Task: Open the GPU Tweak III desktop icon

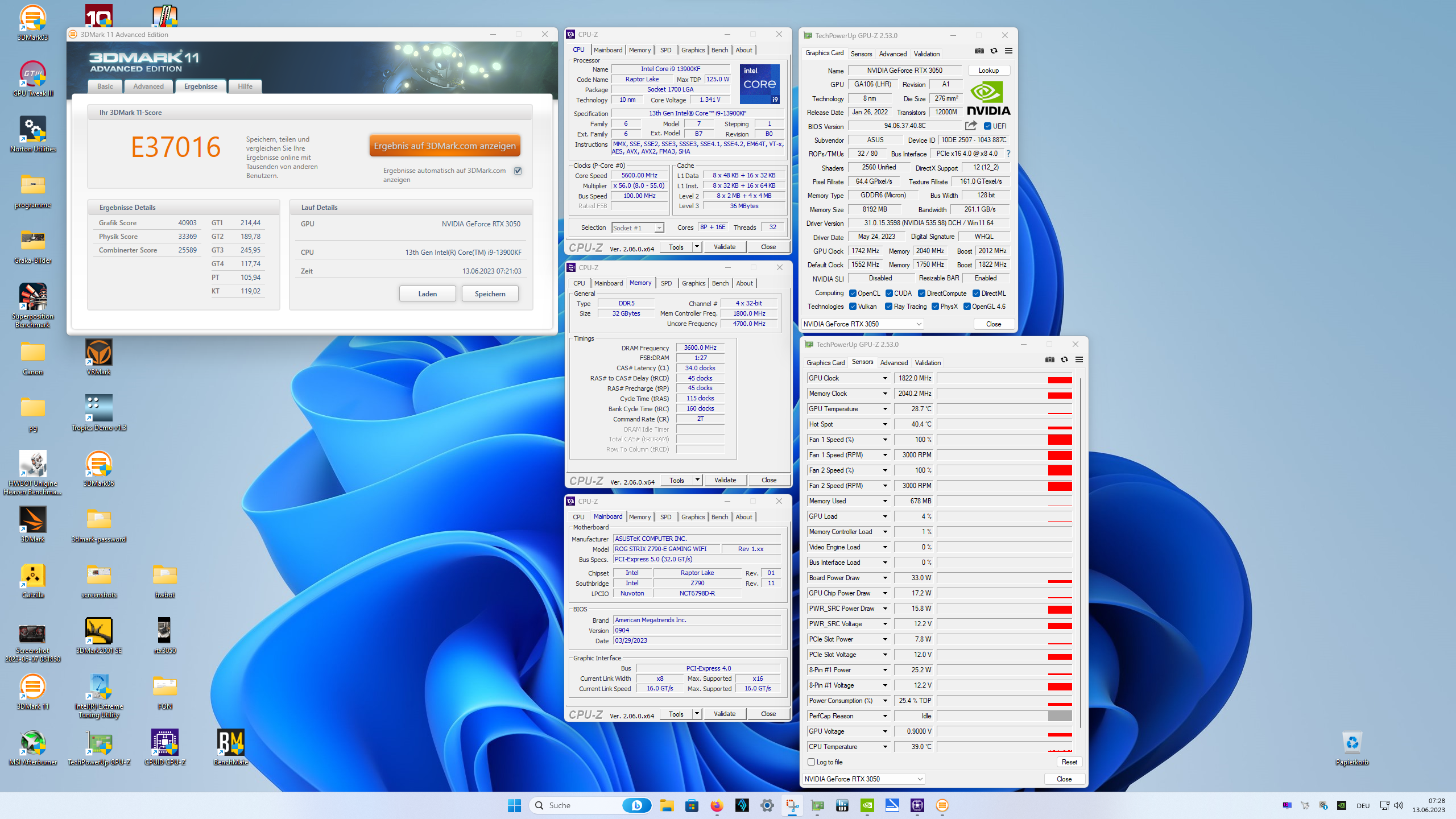Action: tap(32, 78)
